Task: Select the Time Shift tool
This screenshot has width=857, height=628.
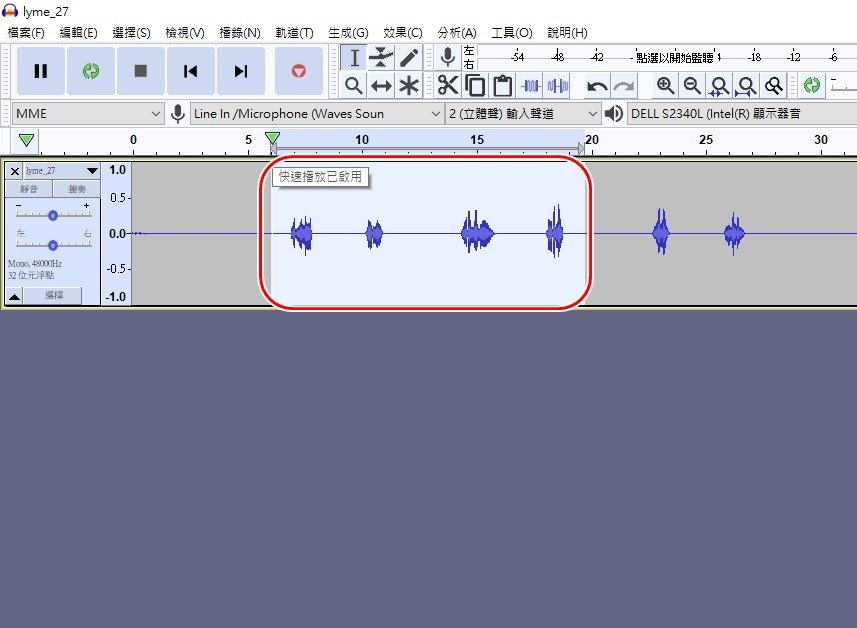Action: pyautogui.click(x=381, y=86)
